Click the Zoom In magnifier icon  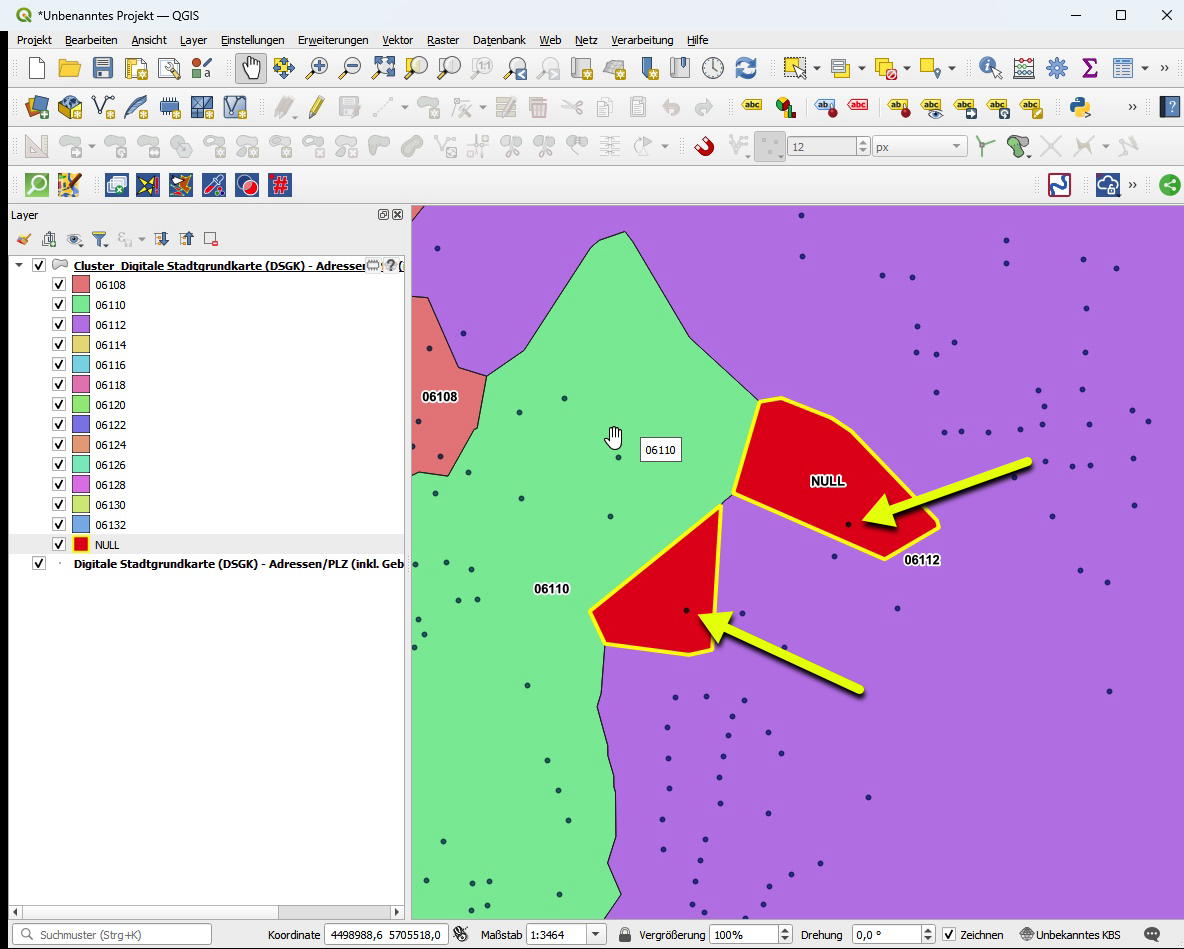[316, 68]
